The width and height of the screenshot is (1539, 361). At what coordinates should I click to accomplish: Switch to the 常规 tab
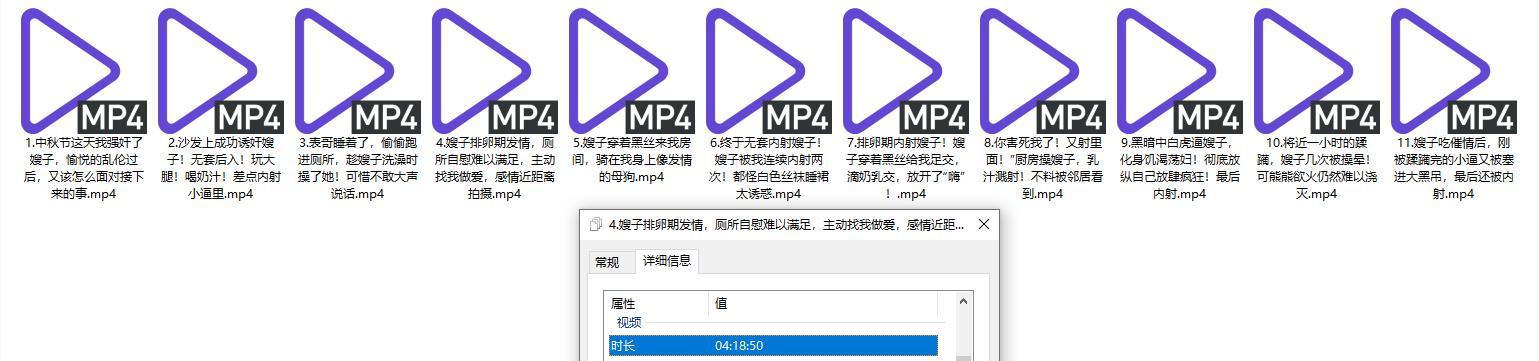607,262
